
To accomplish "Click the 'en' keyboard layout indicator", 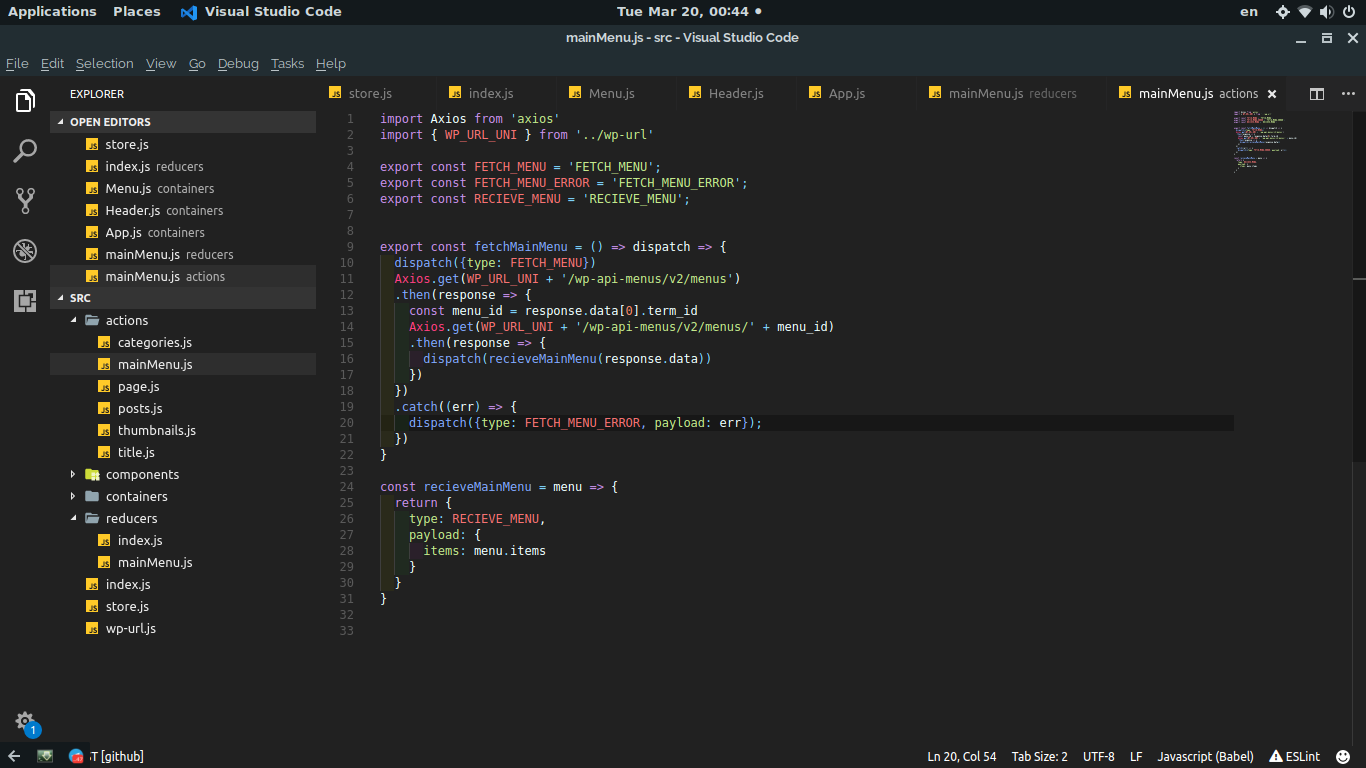I will (x=1249, y=12).
